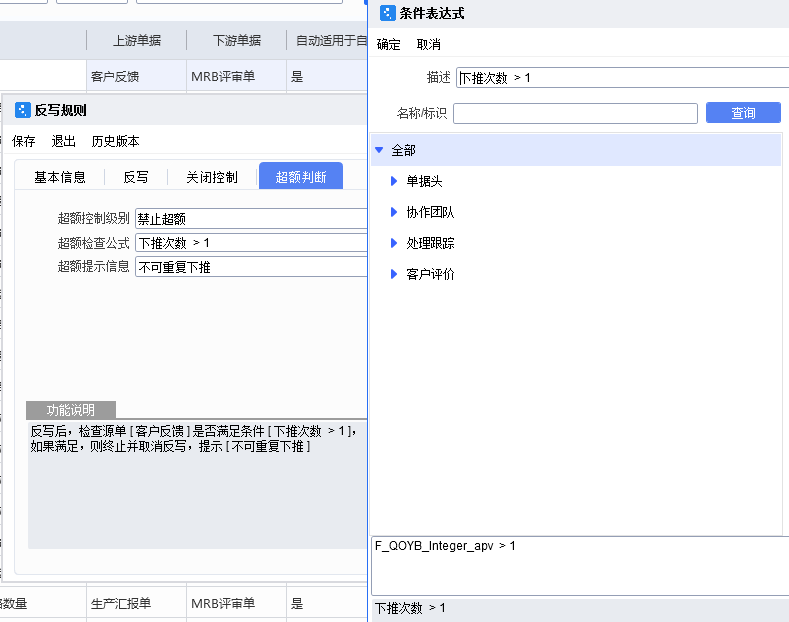The image size is (789, 622).
Task: Click 取消 to cancel the expression dialog
Action: [429, 44]
